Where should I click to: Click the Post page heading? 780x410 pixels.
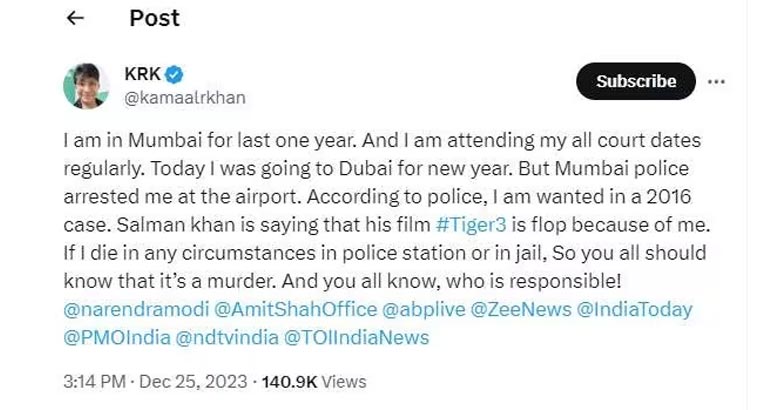pyautogui.click(x=156, y=18)
